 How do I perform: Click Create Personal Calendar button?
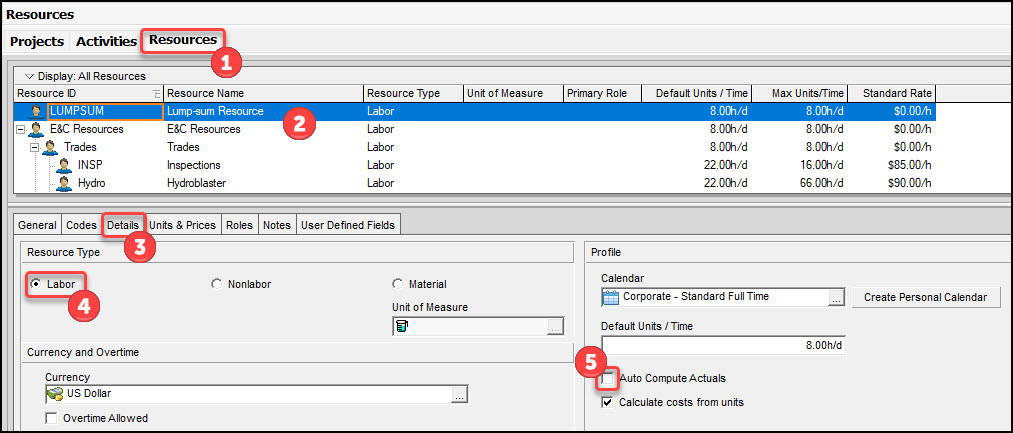point(926,297)
